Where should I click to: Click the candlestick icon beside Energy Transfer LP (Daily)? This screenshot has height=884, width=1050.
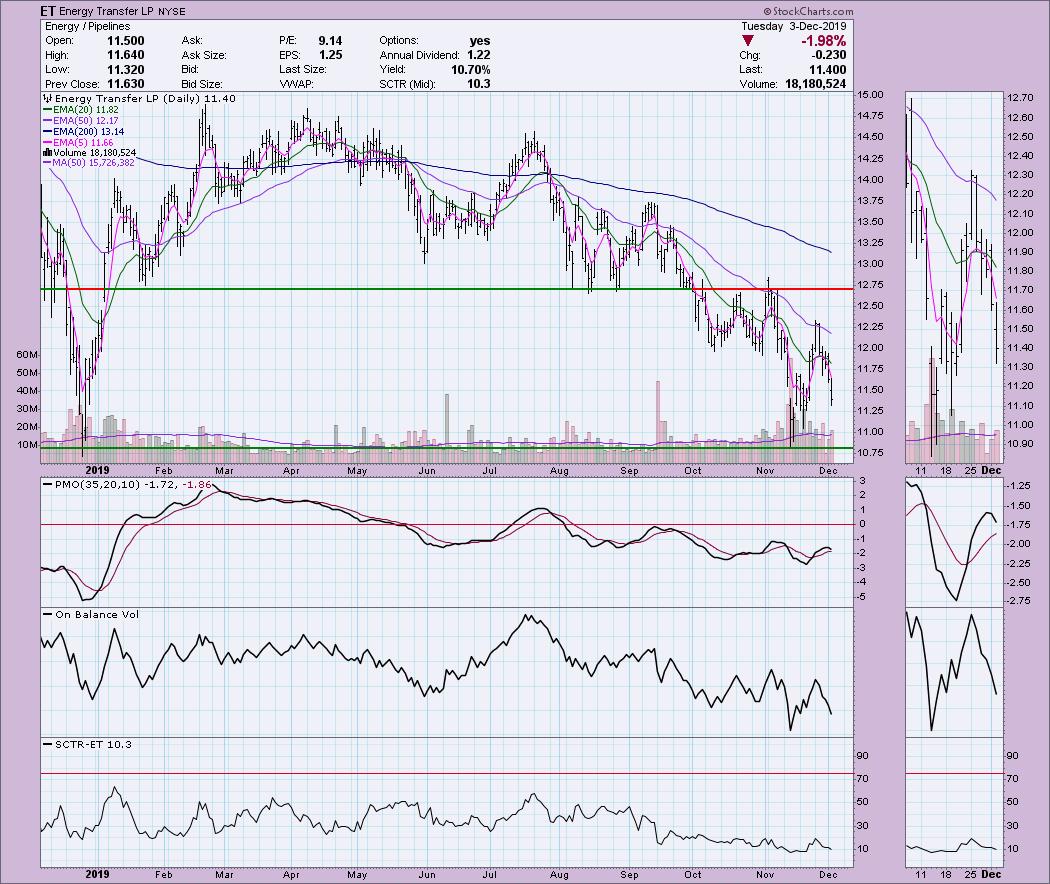click(48, 98)
